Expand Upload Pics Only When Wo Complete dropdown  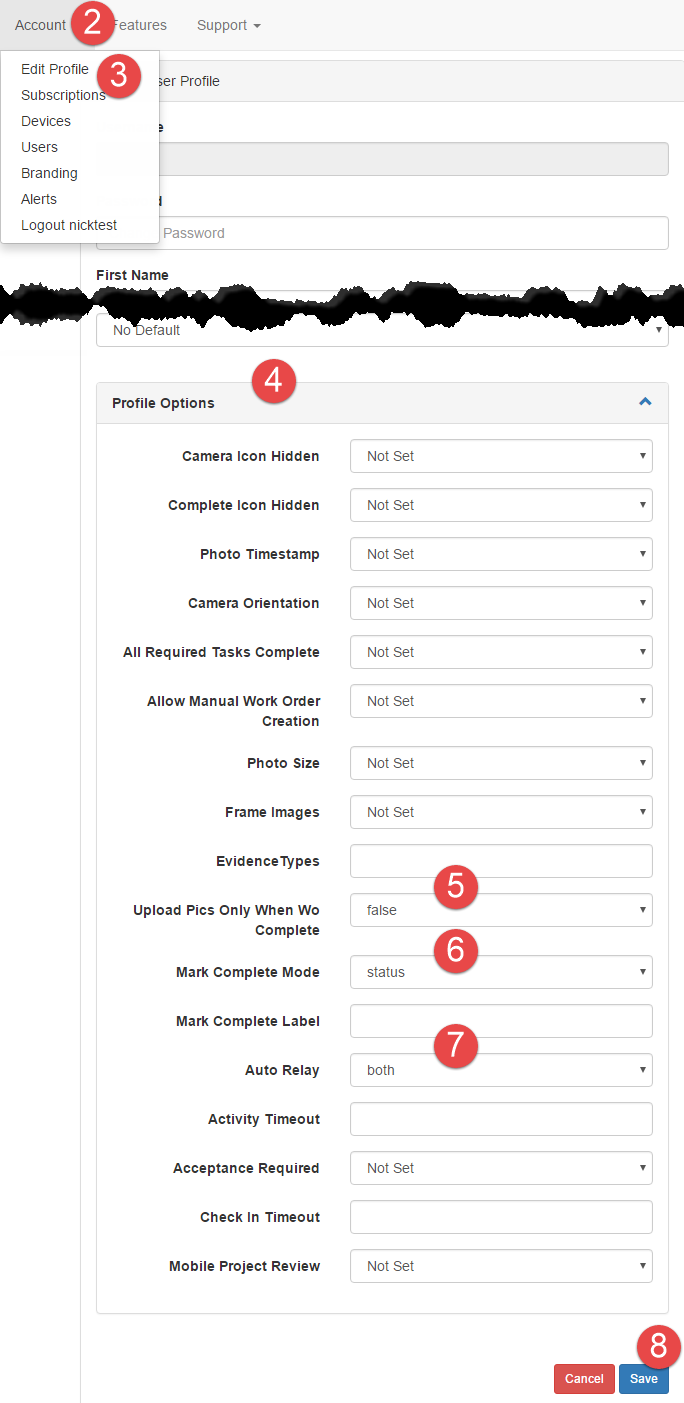click(x=501, y=910)
